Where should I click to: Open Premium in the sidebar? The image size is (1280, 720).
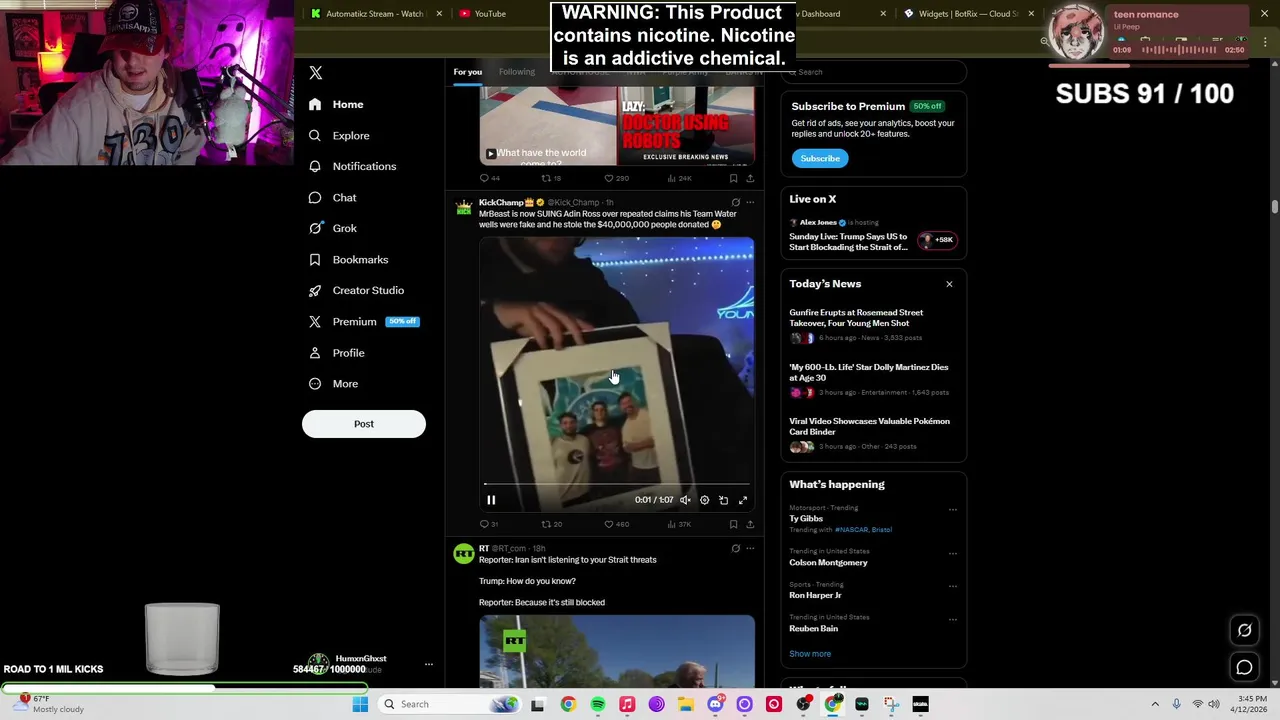pos(363,321)
